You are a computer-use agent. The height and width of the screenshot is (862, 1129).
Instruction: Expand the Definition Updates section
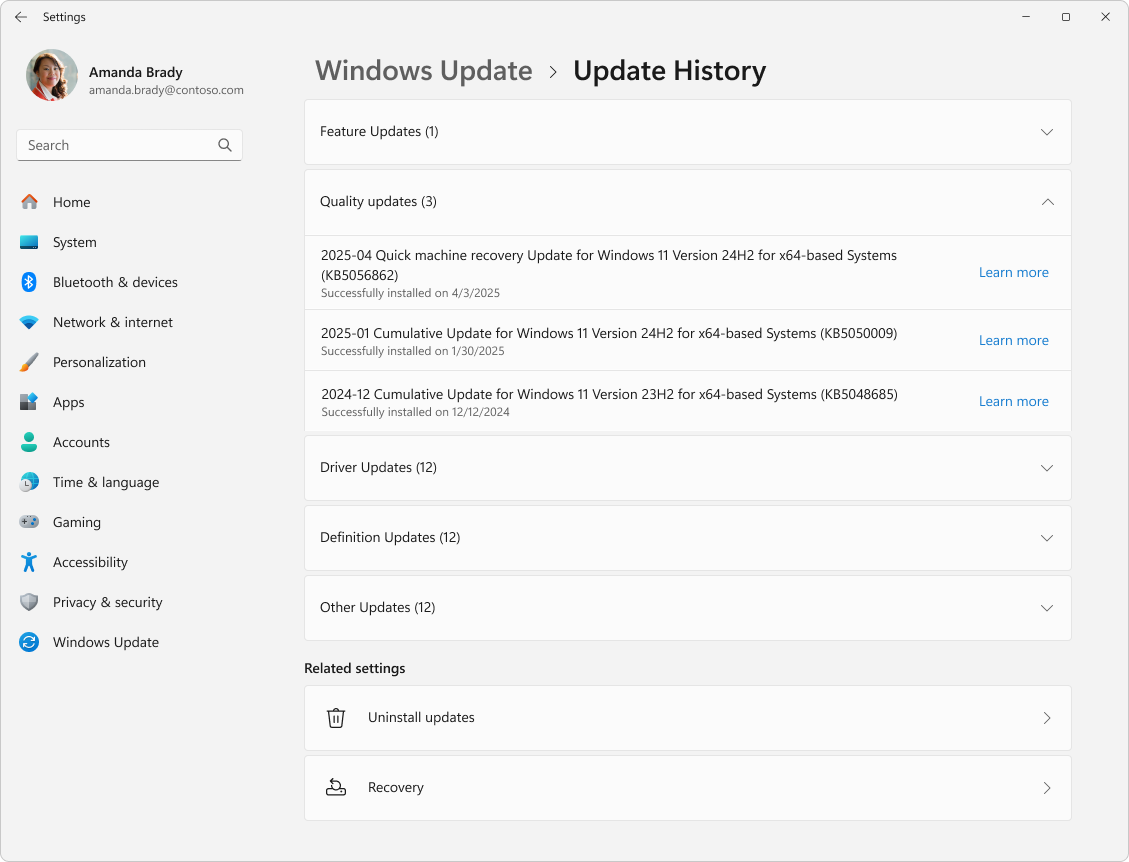click(1047, 538)
